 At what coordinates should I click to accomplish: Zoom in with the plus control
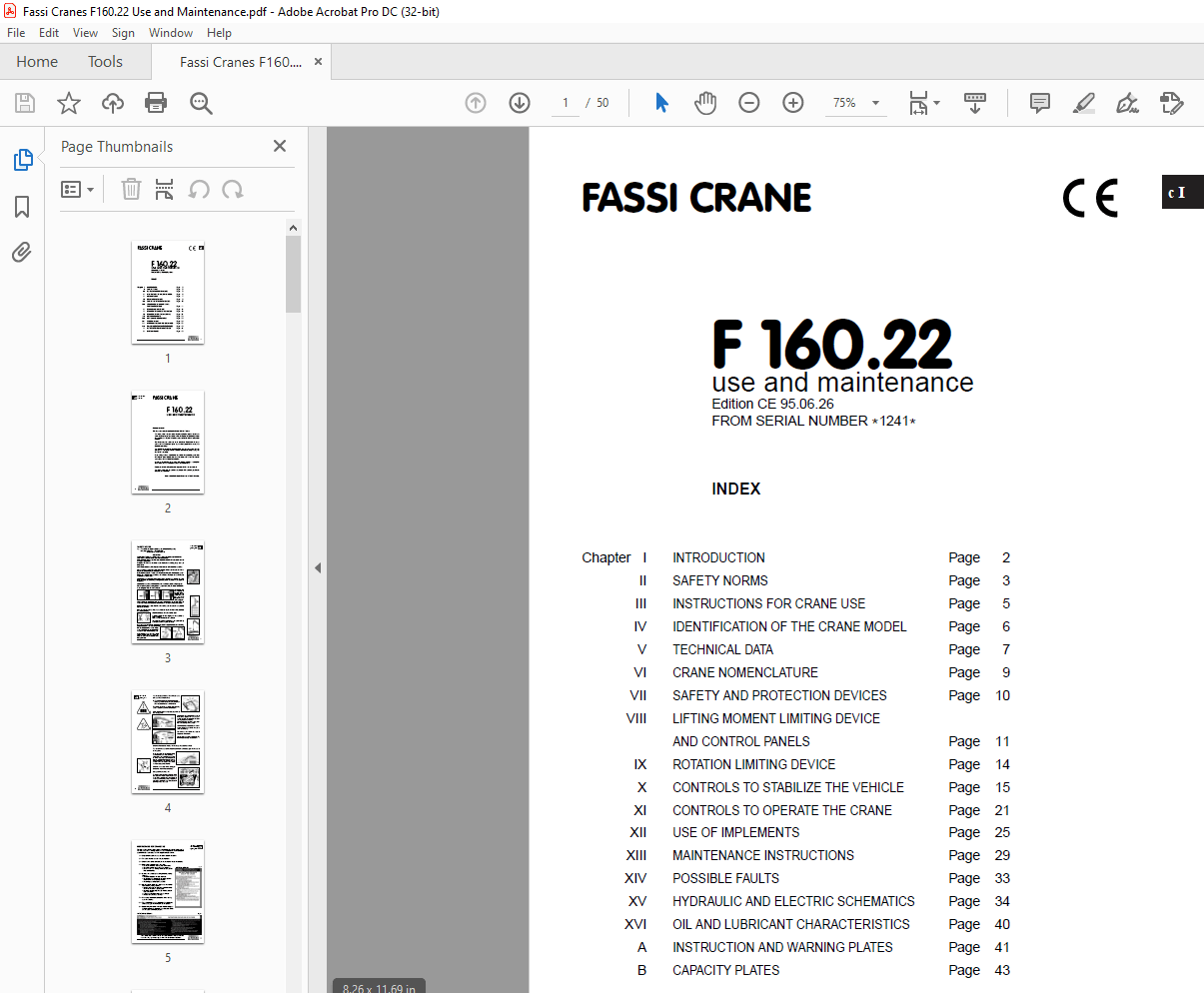[792, 103]
